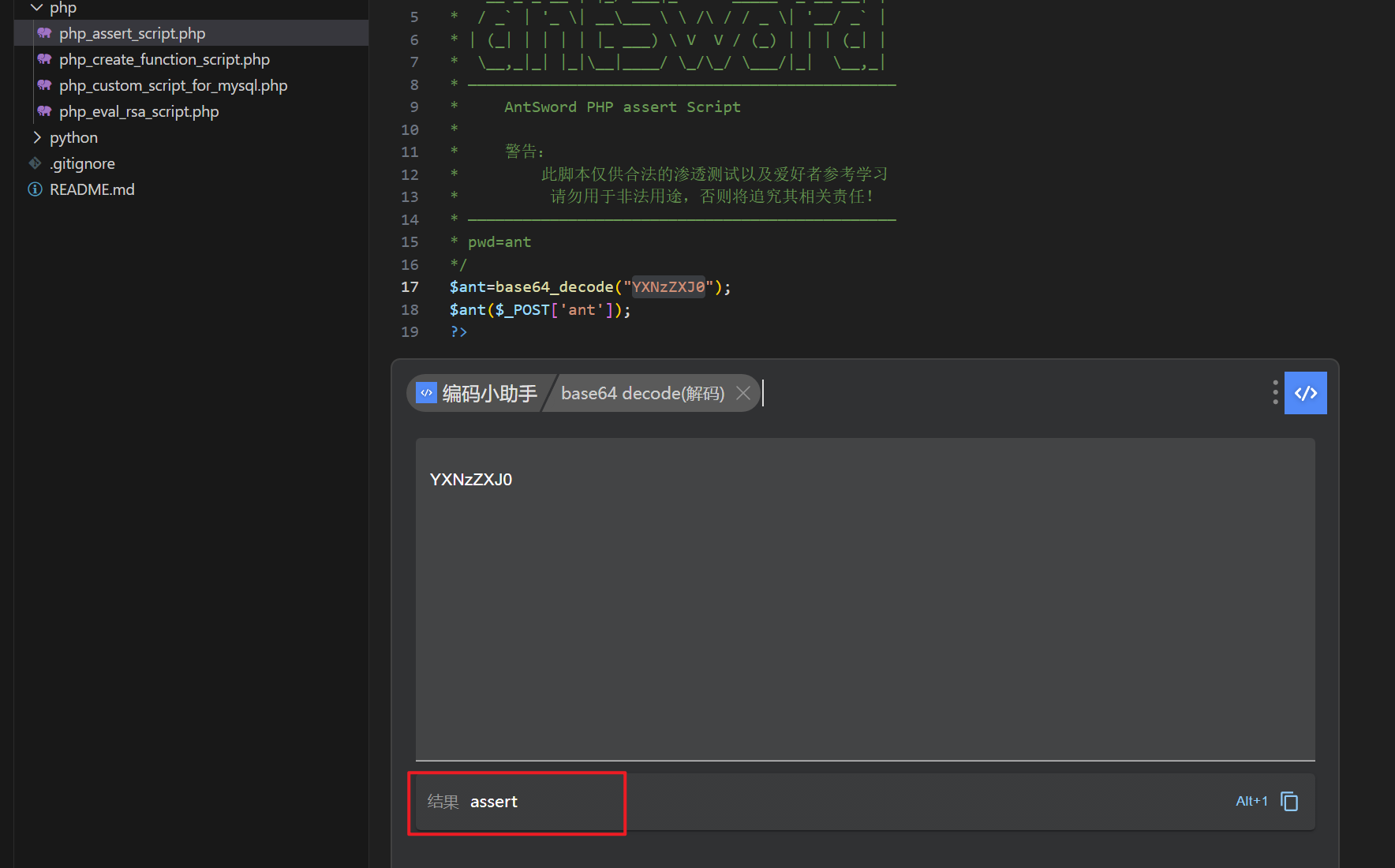Screen dimensions: 1395x868
Task: Collapse the php folder
Action: [36, 8]
